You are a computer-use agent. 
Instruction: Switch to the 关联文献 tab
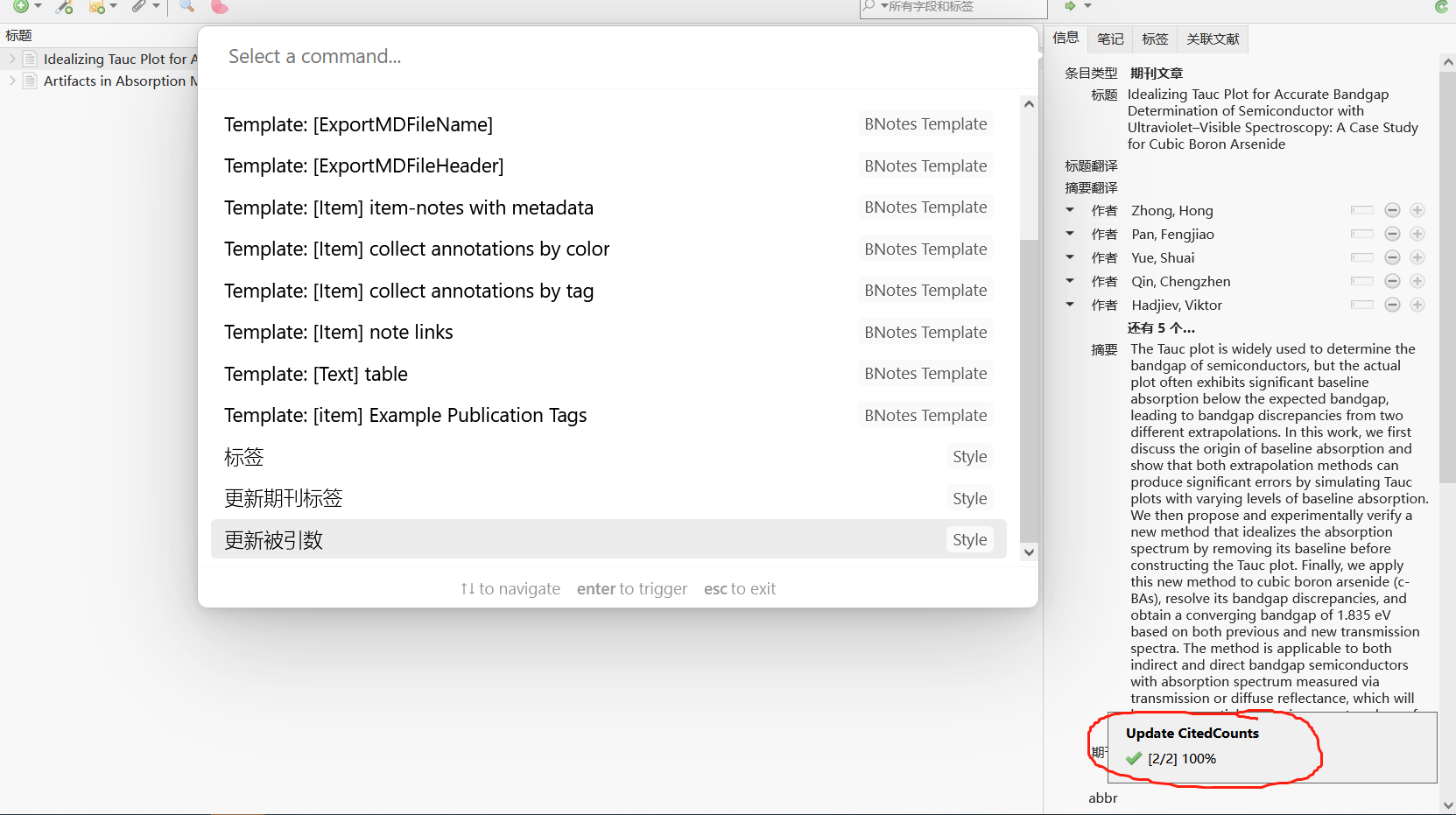point(1212,39)
